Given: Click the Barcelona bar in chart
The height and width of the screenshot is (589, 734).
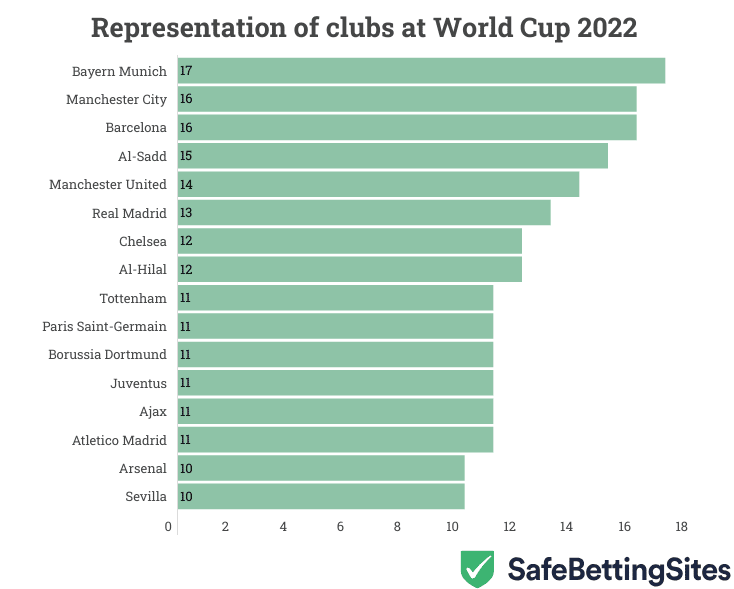Looking at the screenshot, I should click(407, 127).
